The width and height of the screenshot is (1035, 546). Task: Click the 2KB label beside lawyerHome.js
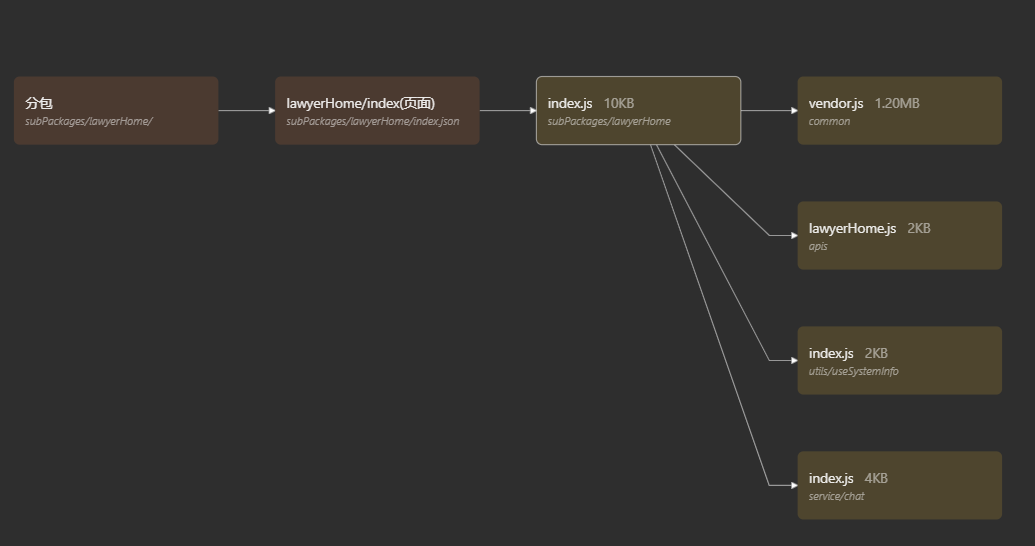(x=918, y=228)
